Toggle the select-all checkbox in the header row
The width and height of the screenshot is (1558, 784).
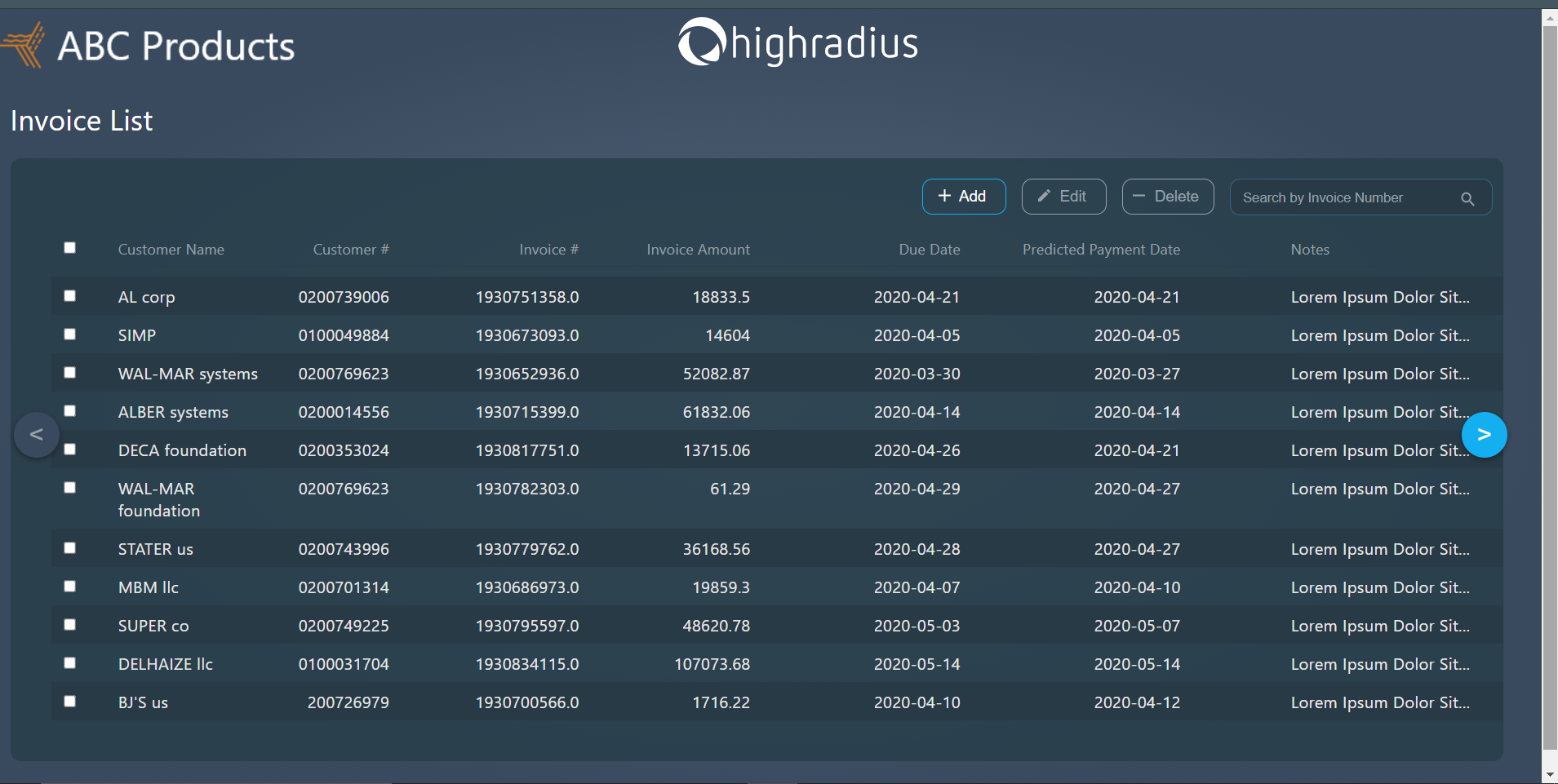point(69,247)
